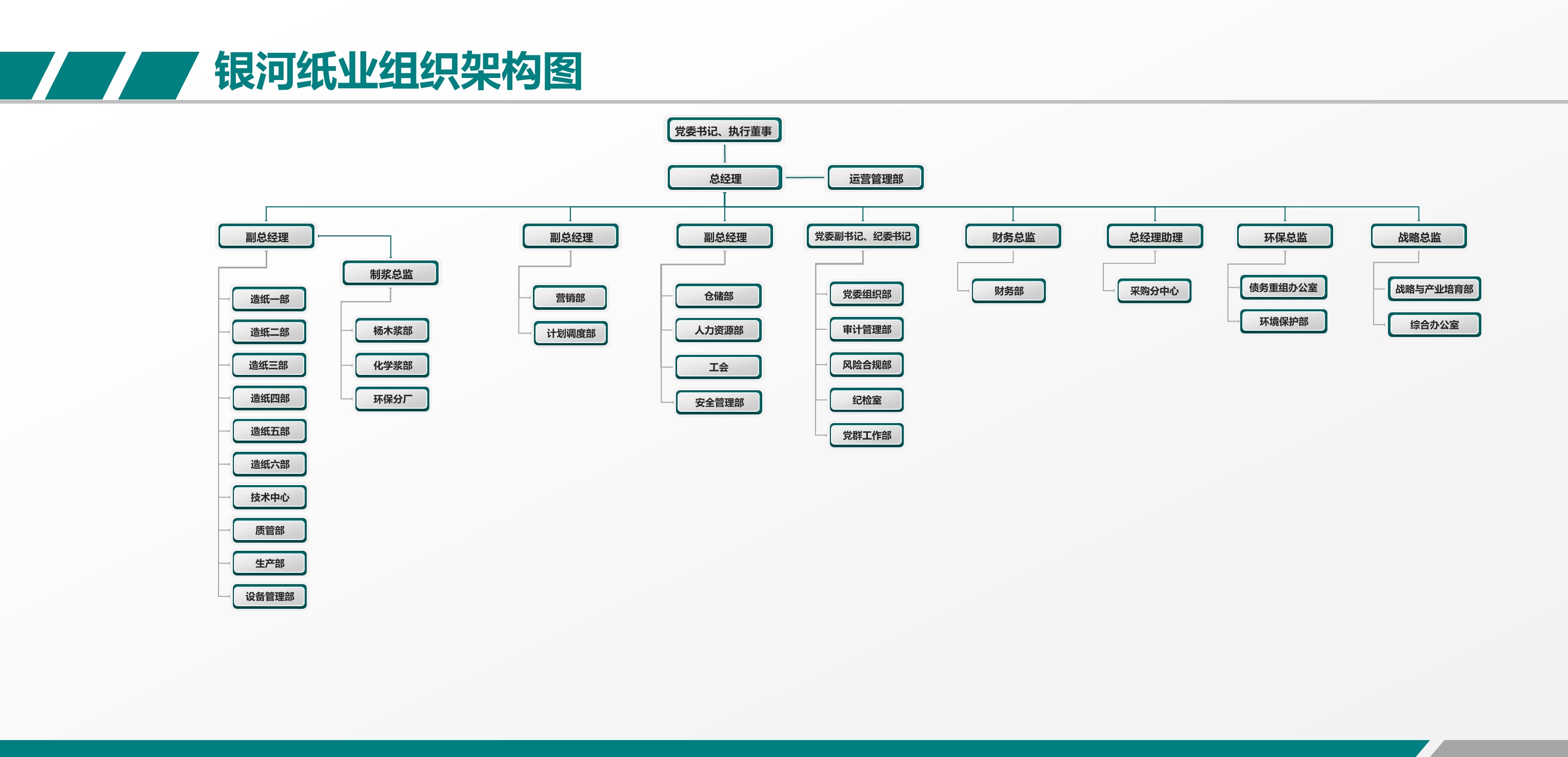This screenshot has width=1568, height=757.
Task: Click 党委书记、执行董事 top box
Action: (x=724, y=130)
